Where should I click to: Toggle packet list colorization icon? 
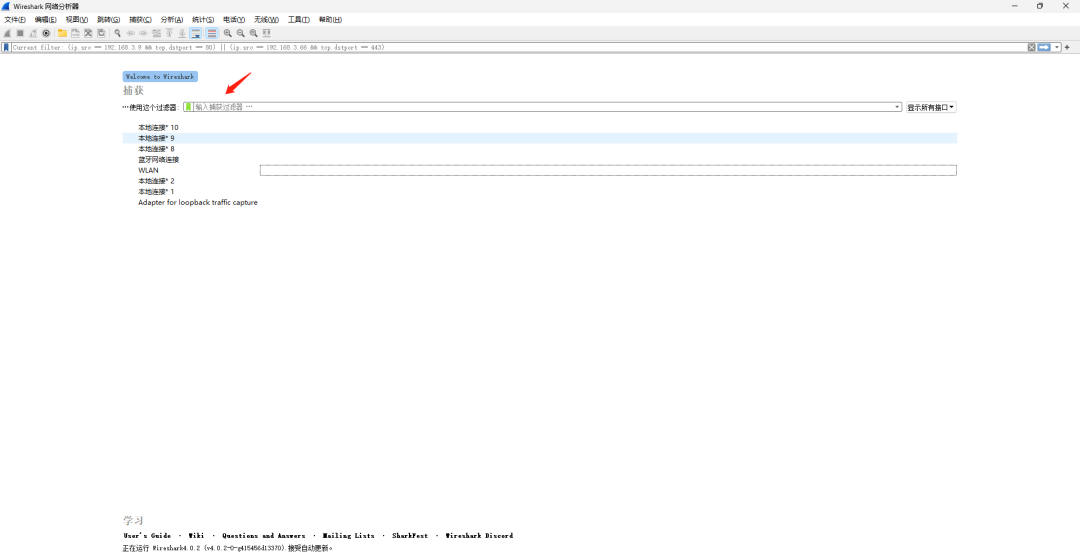211,33
